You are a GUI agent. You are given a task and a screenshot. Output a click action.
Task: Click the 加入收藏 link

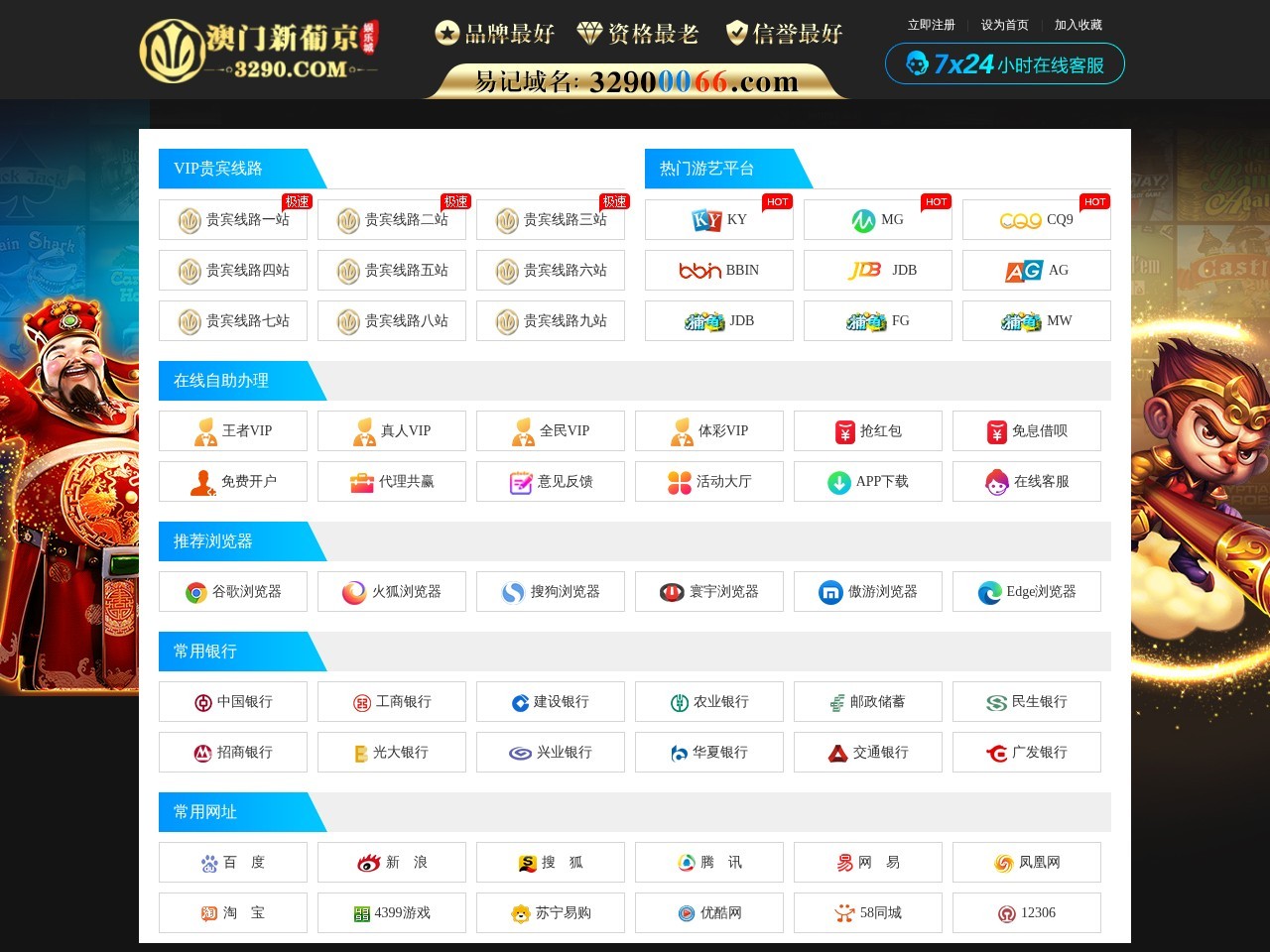[1079, 25]
